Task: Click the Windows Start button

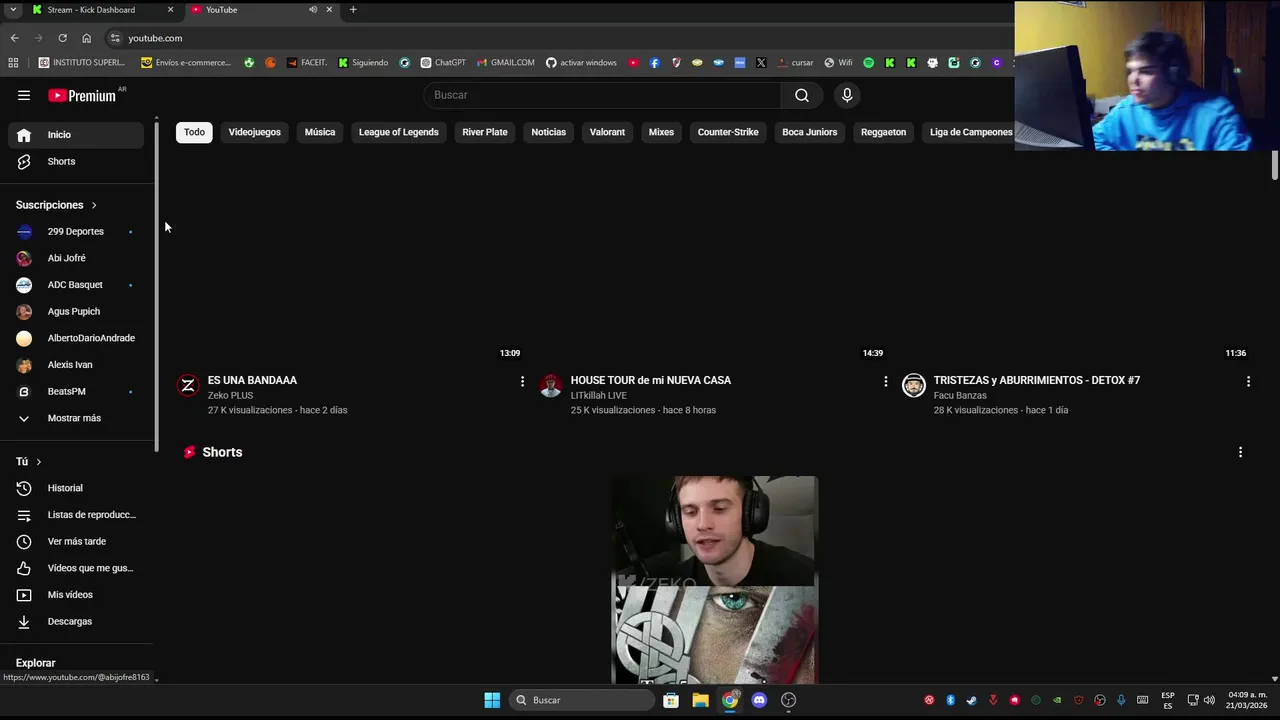Action: coord(492,700)
